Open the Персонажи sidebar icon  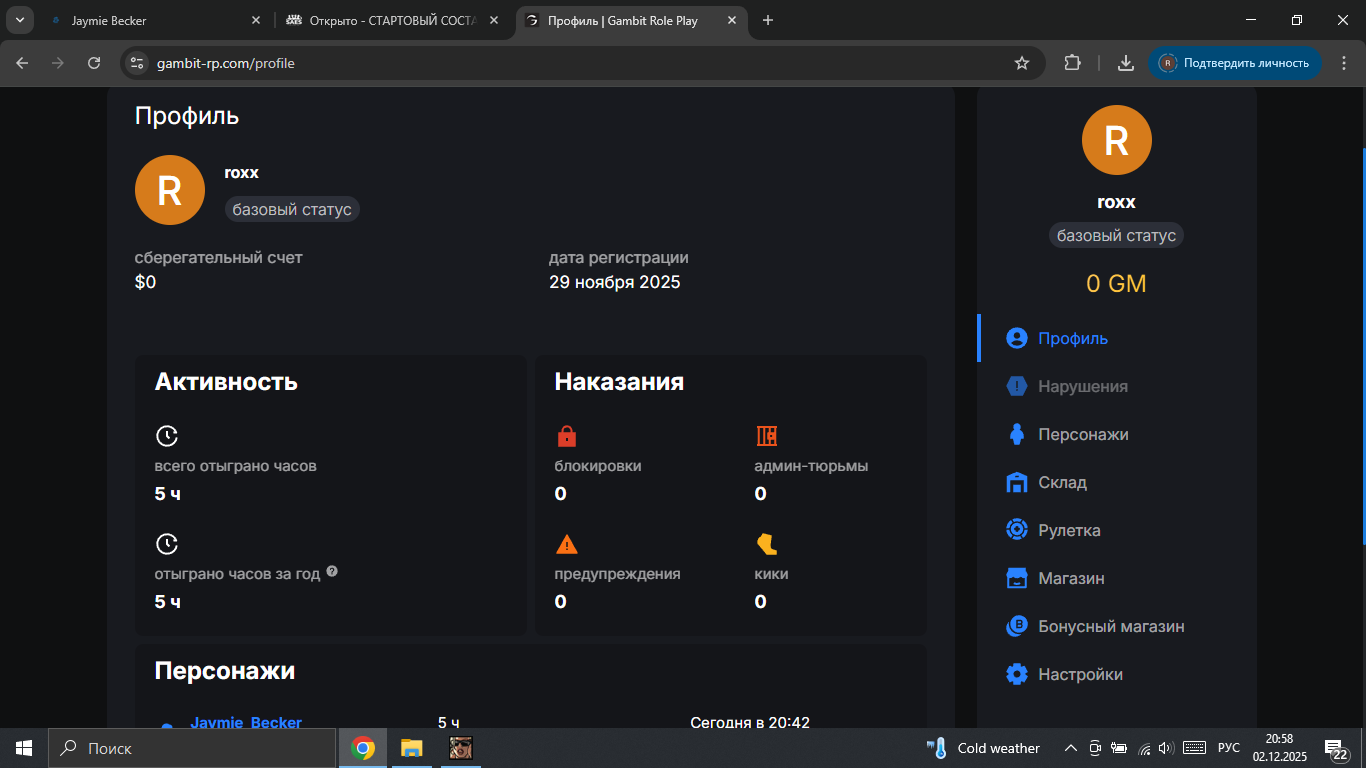(1017, 434)
